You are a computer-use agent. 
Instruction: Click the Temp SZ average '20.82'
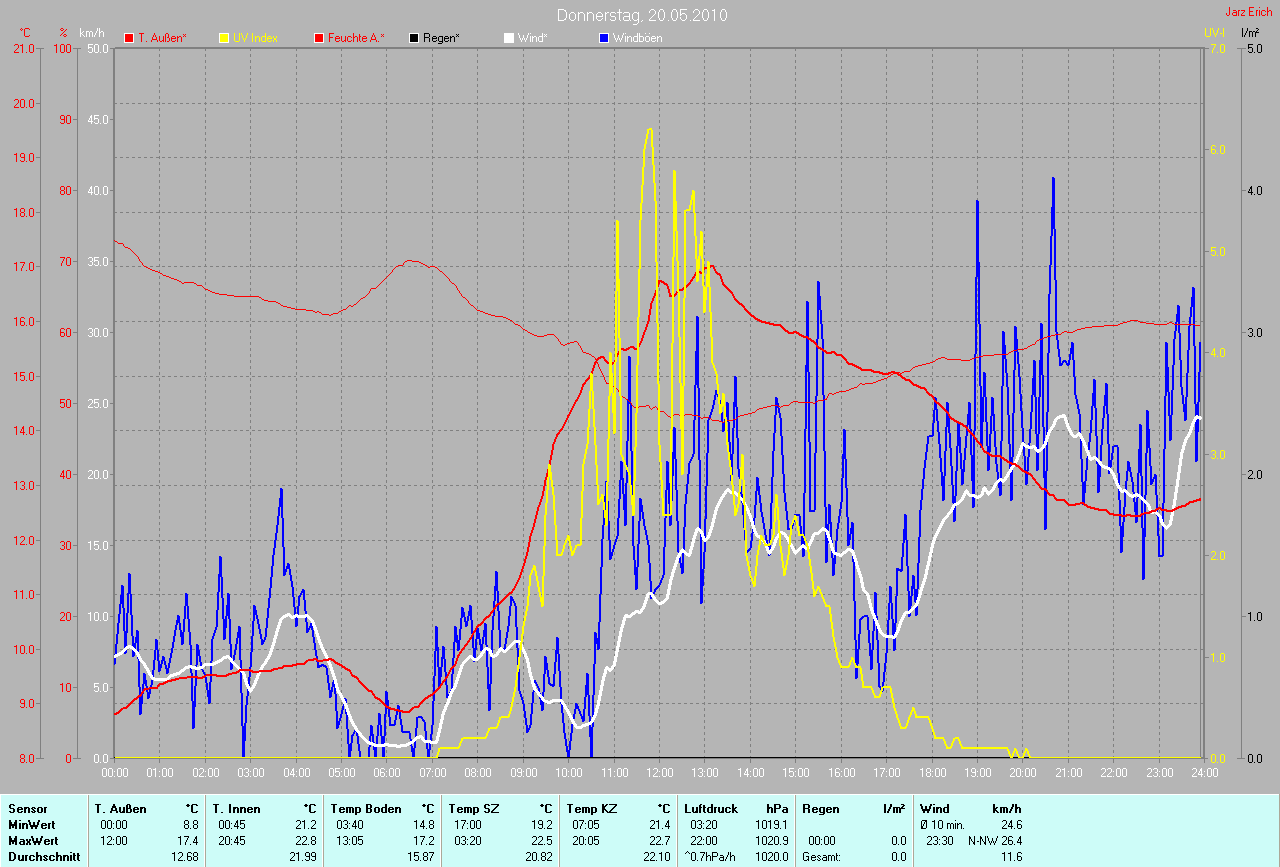click(539, 856)
